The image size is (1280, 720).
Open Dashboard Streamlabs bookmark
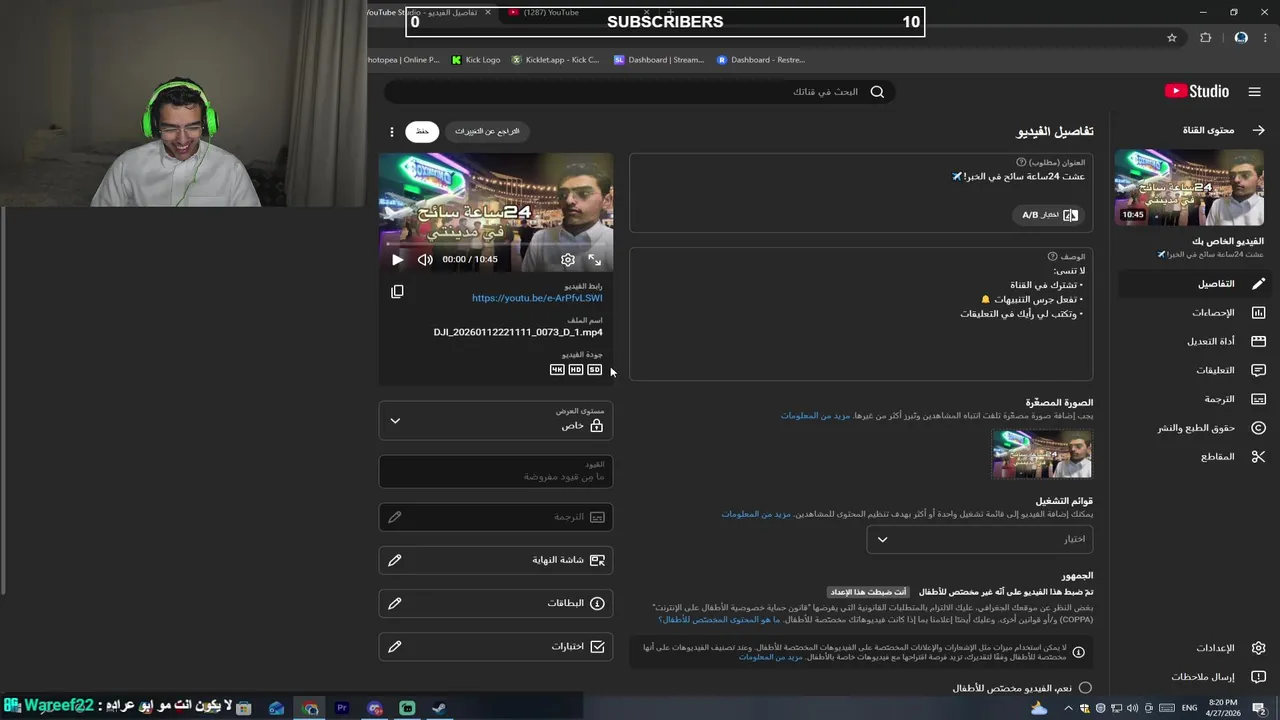coord(659,60)
